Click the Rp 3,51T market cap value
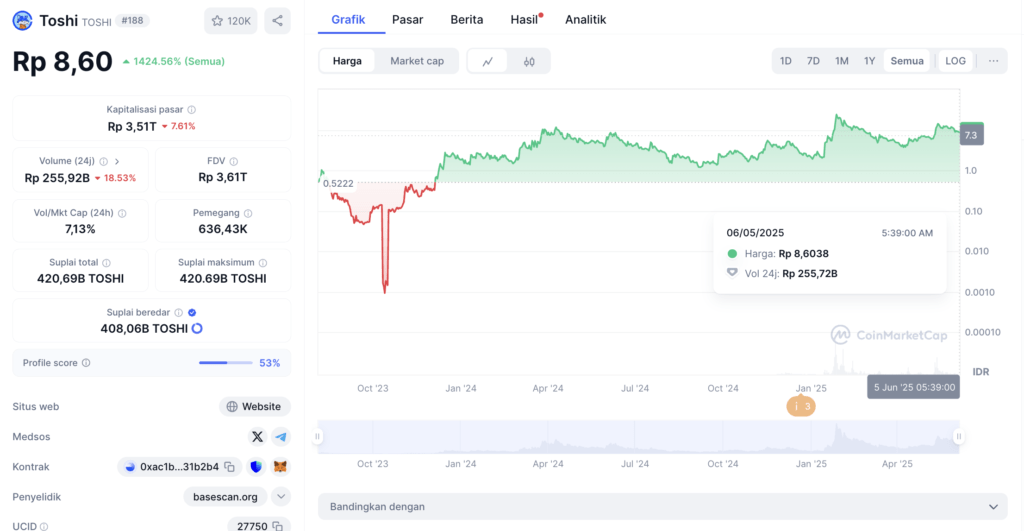Screen dimensions: 1024x531 (132, 126)
